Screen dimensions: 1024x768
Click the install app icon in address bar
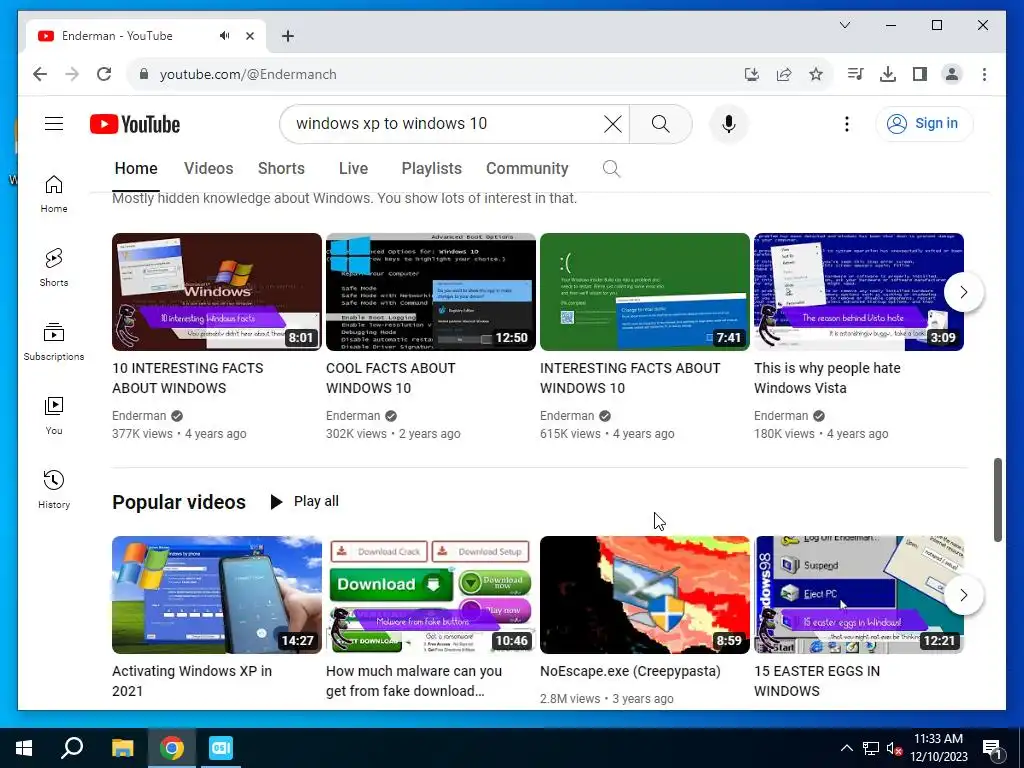click(752, 74)
